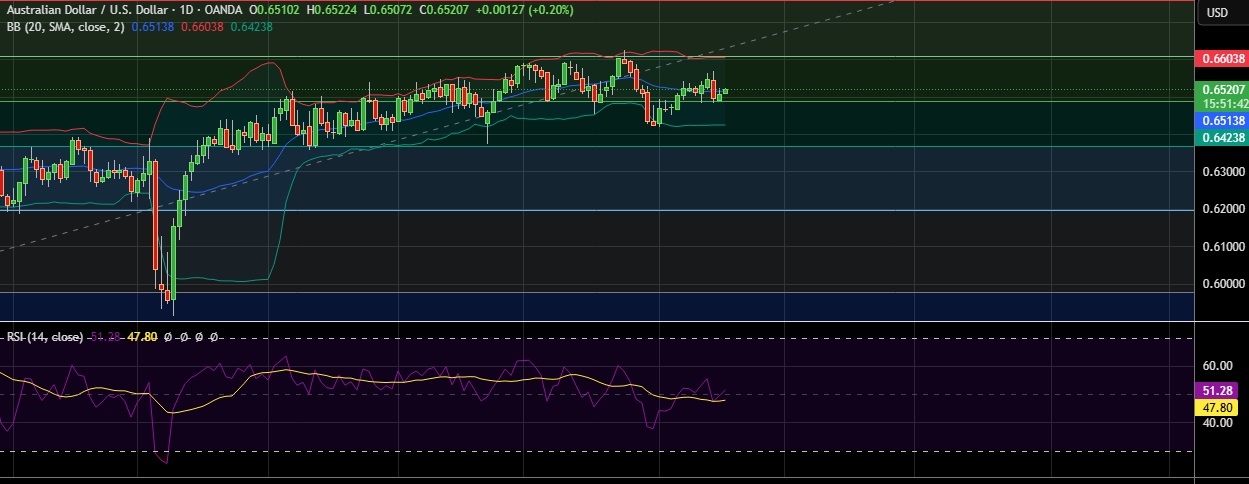Image resolution: width=1249 pixels, height=484 pixels.
Task: Click the blue 0.65138 BB legend value
Action: click(x=152, y=26)
